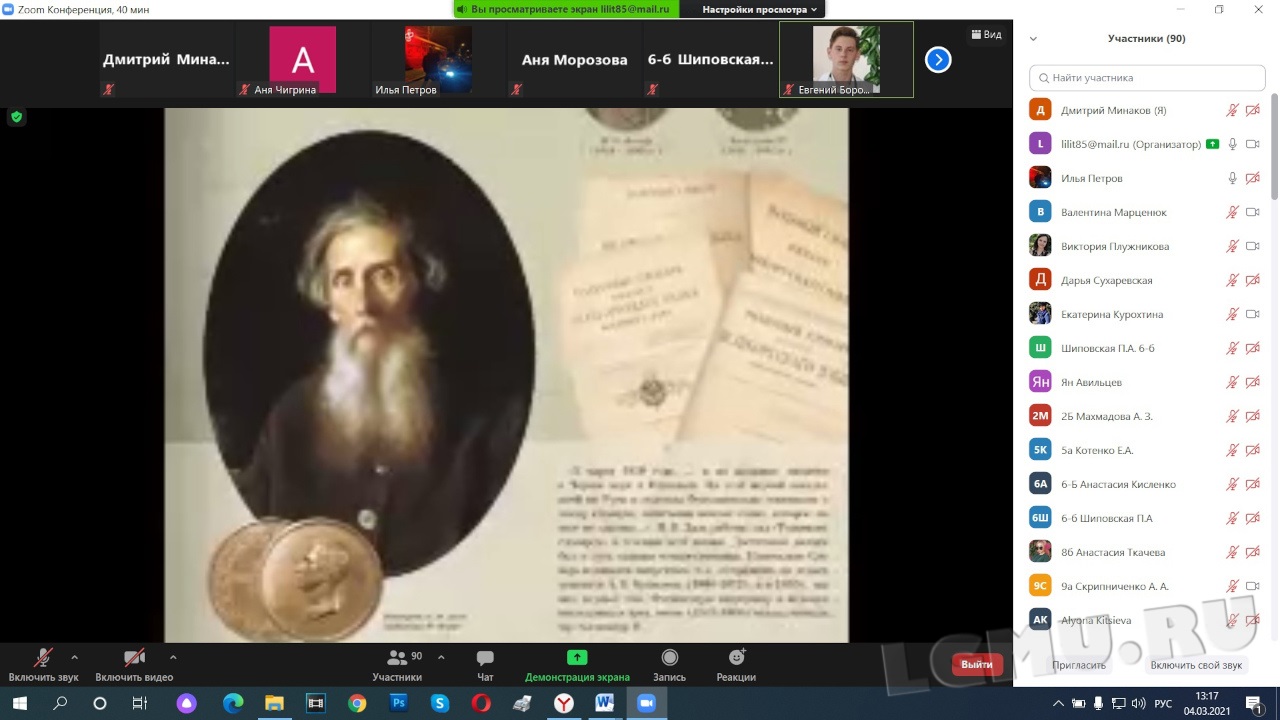Select Шиповская П.А. 6-6 participant row
The height and width of the screenshot is (720, 1280).
point(1146,348)
